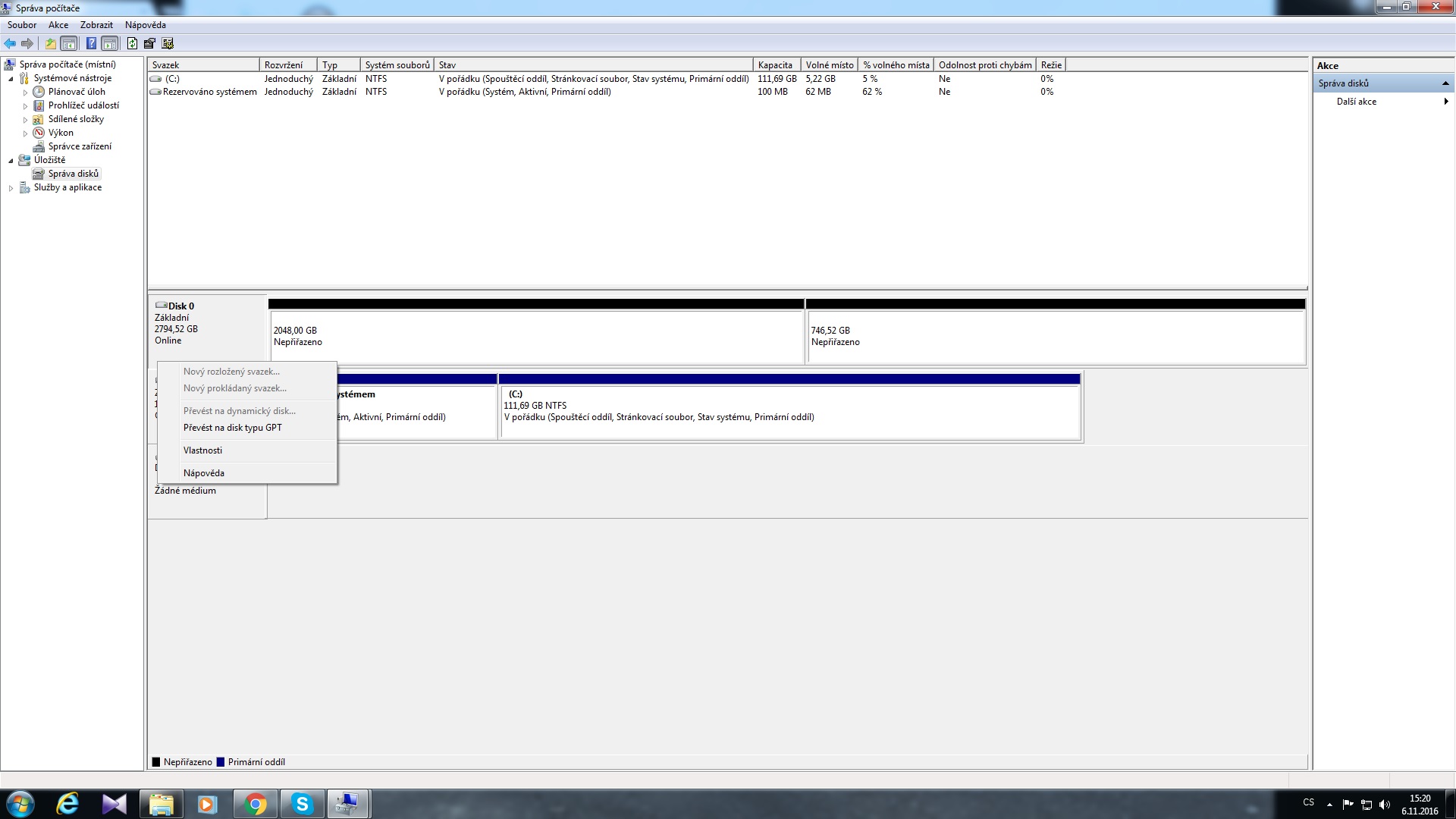
Task: Sort by the Kapacita column header
Action: point(775,65)
